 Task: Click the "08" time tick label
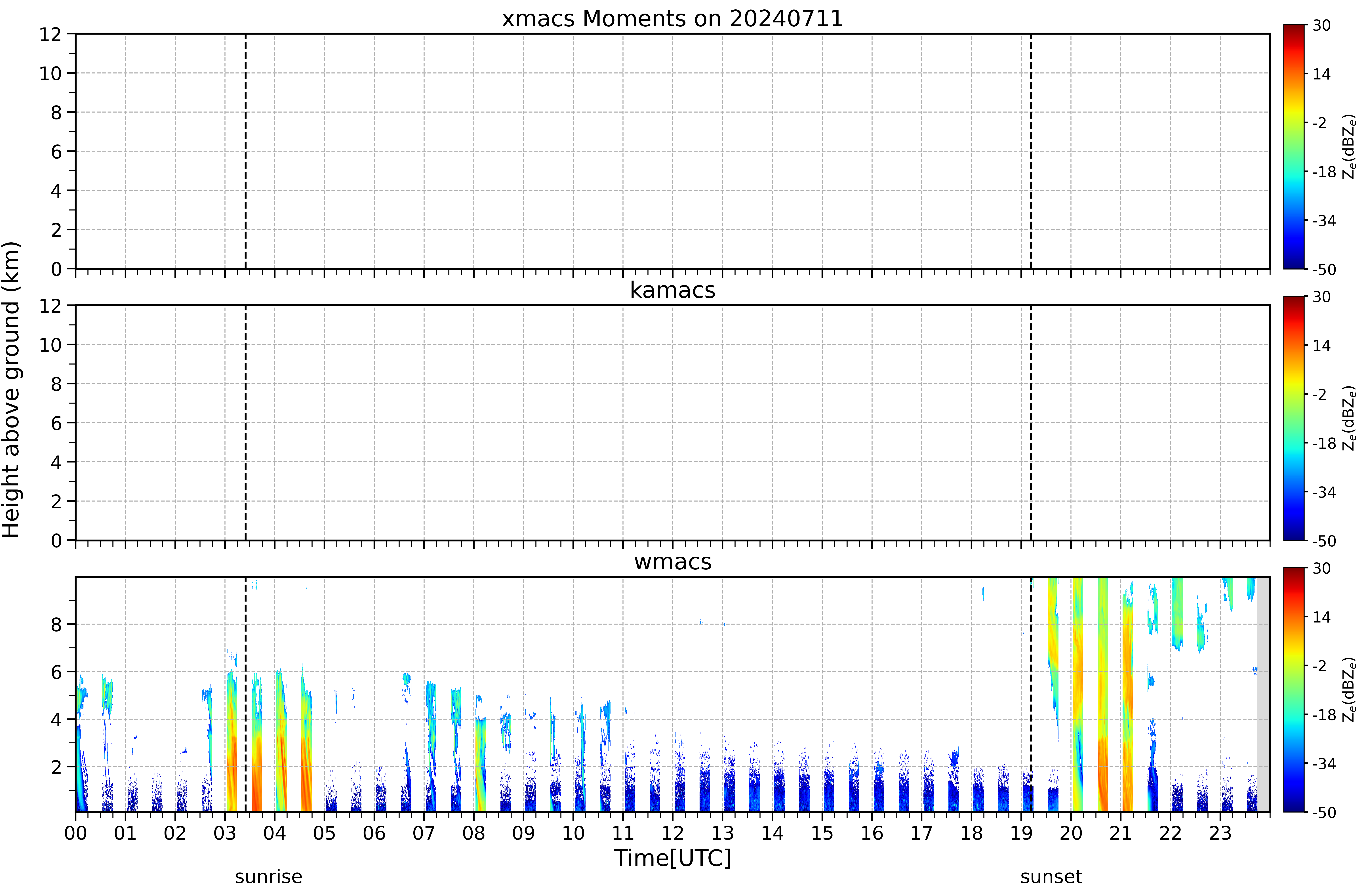(473, 833)
